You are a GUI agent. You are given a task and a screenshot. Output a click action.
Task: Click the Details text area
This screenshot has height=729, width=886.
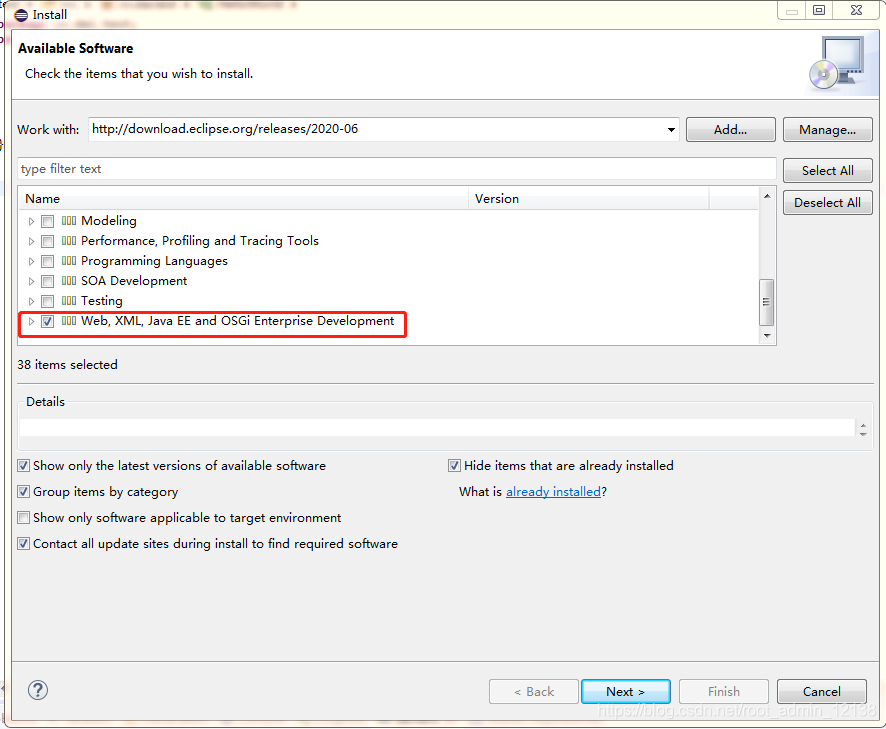[437, 428]
